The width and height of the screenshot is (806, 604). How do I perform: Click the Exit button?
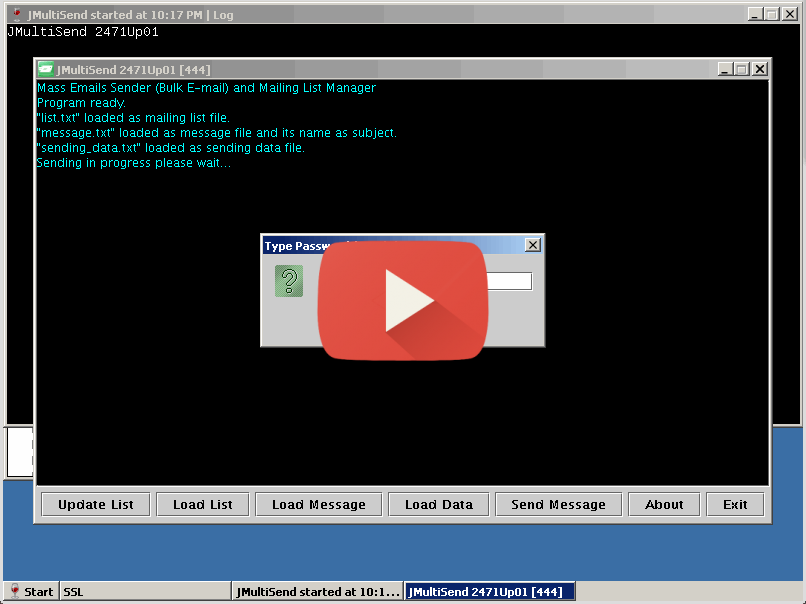735,505
